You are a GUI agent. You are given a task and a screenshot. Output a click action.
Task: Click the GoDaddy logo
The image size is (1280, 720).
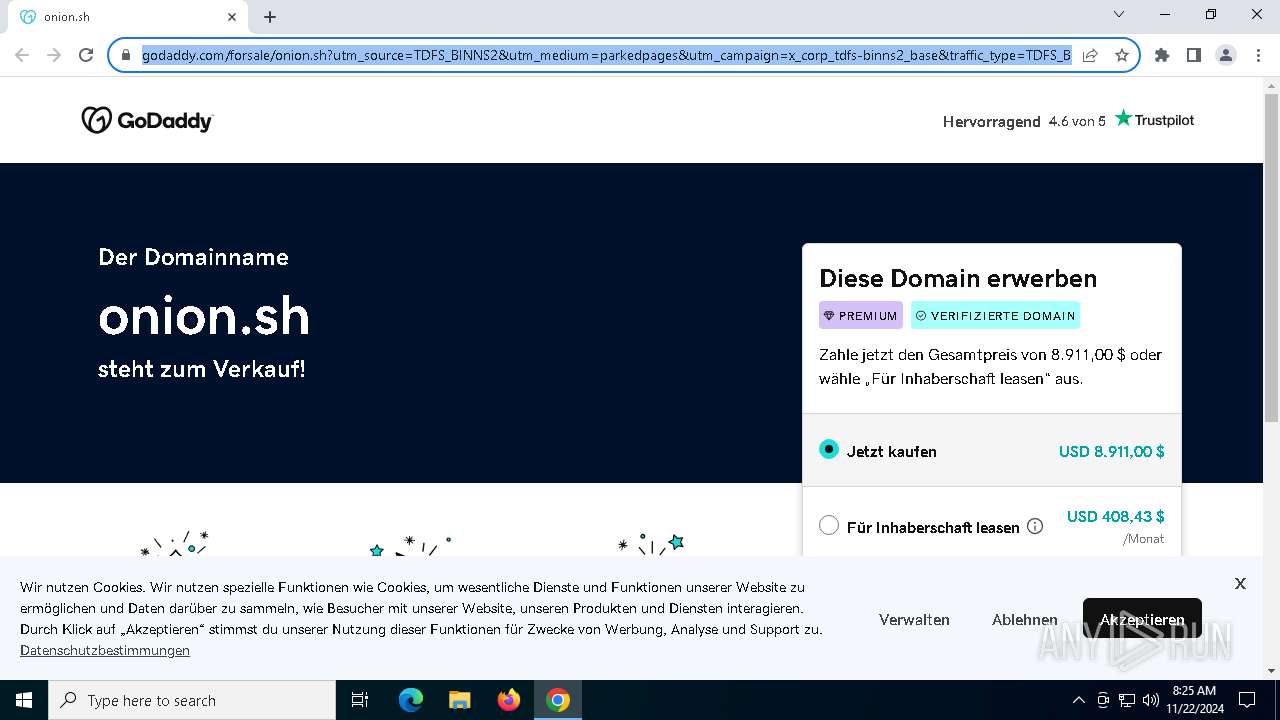click(147, 120)
